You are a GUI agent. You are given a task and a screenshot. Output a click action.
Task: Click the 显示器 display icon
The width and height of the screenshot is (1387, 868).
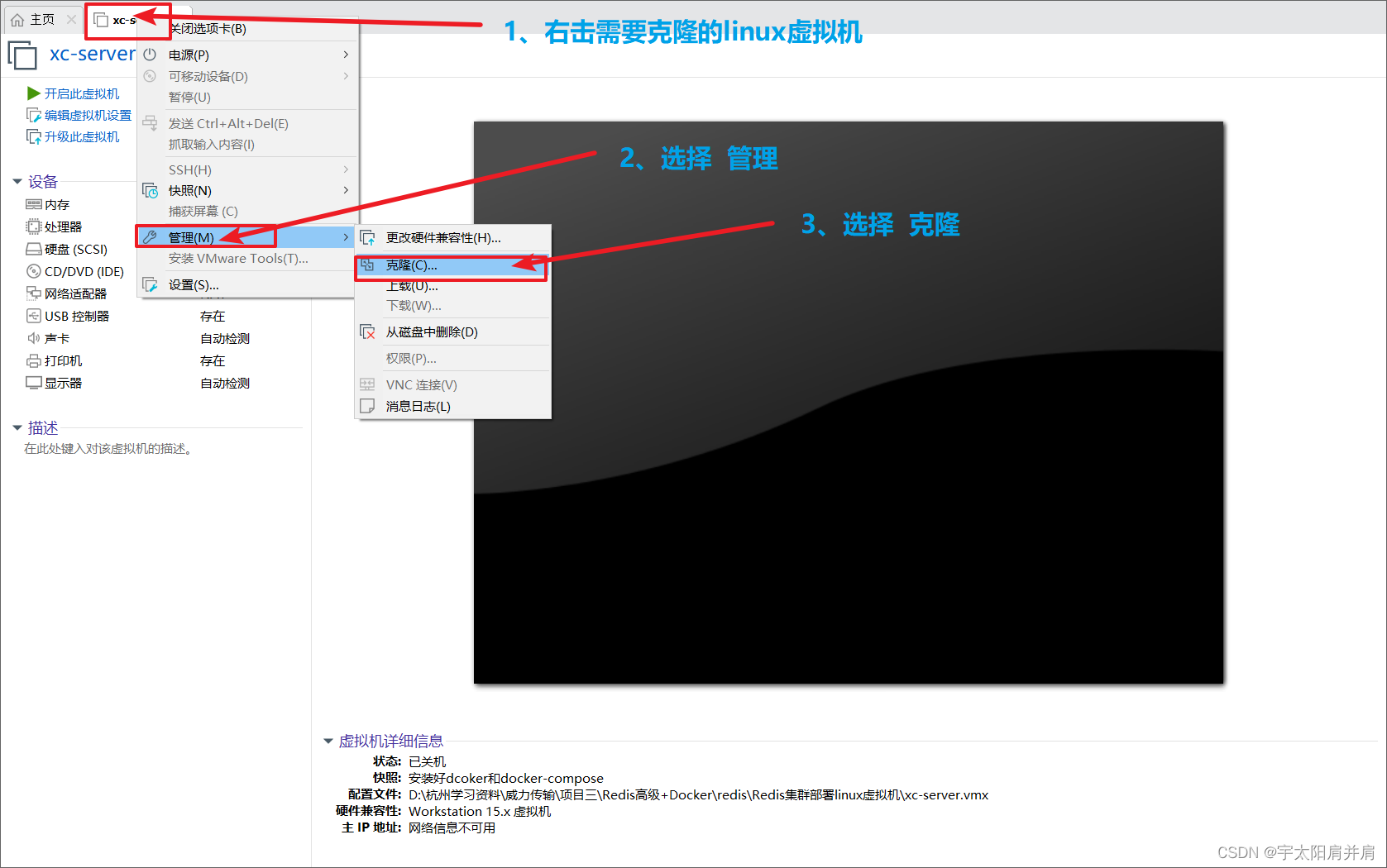point(34,383)
